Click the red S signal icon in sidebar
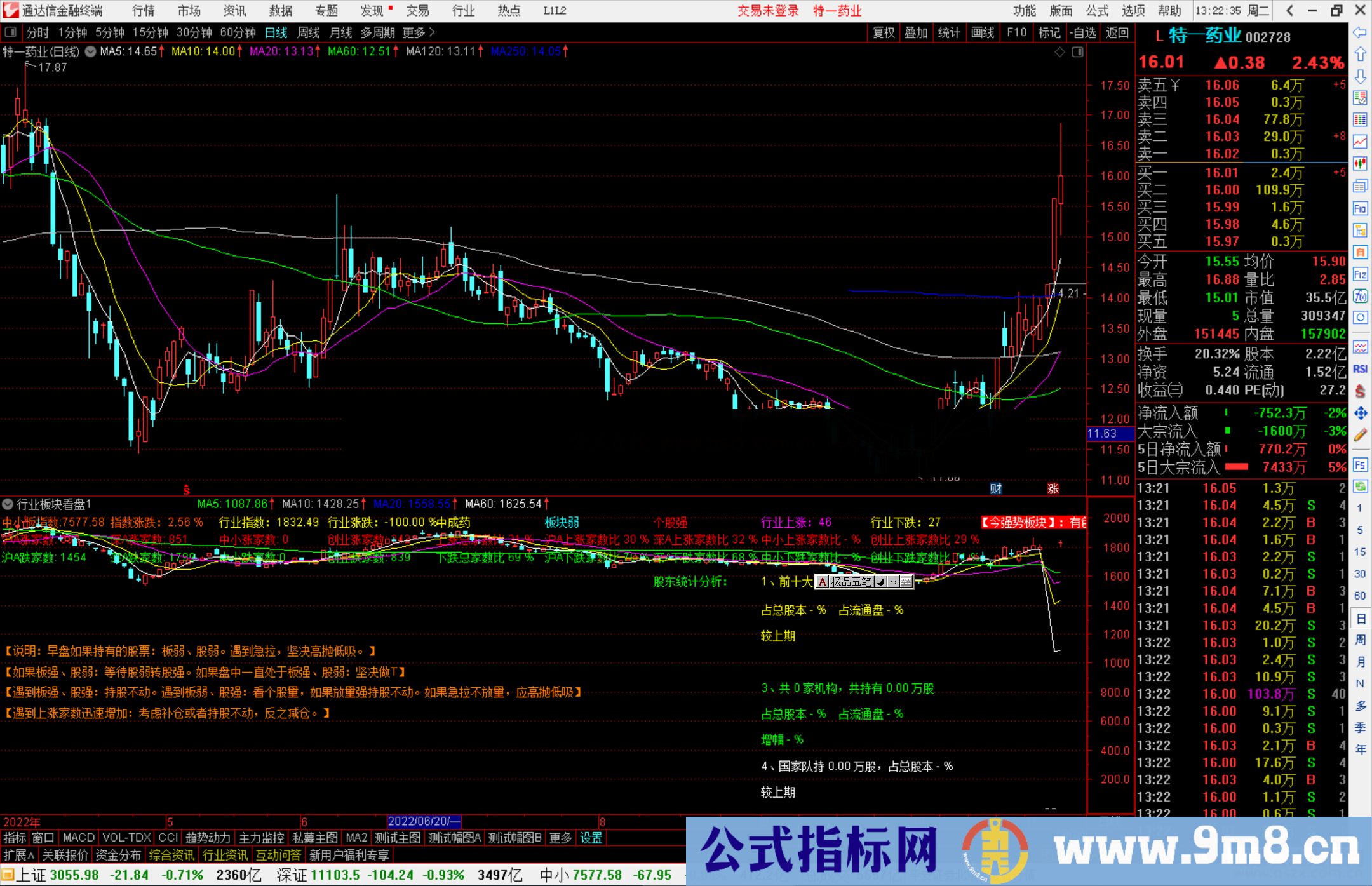 tap(1361, 389)
